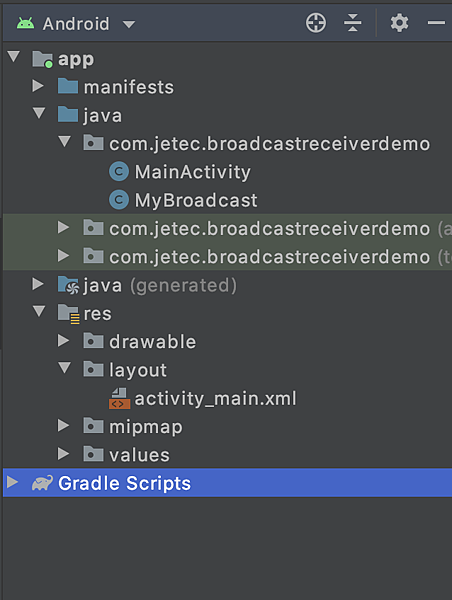Image resolution: width=452 pixels, height=600 pixels.
Task: Hide the project panel with minus icon
Action: [436, 23]
